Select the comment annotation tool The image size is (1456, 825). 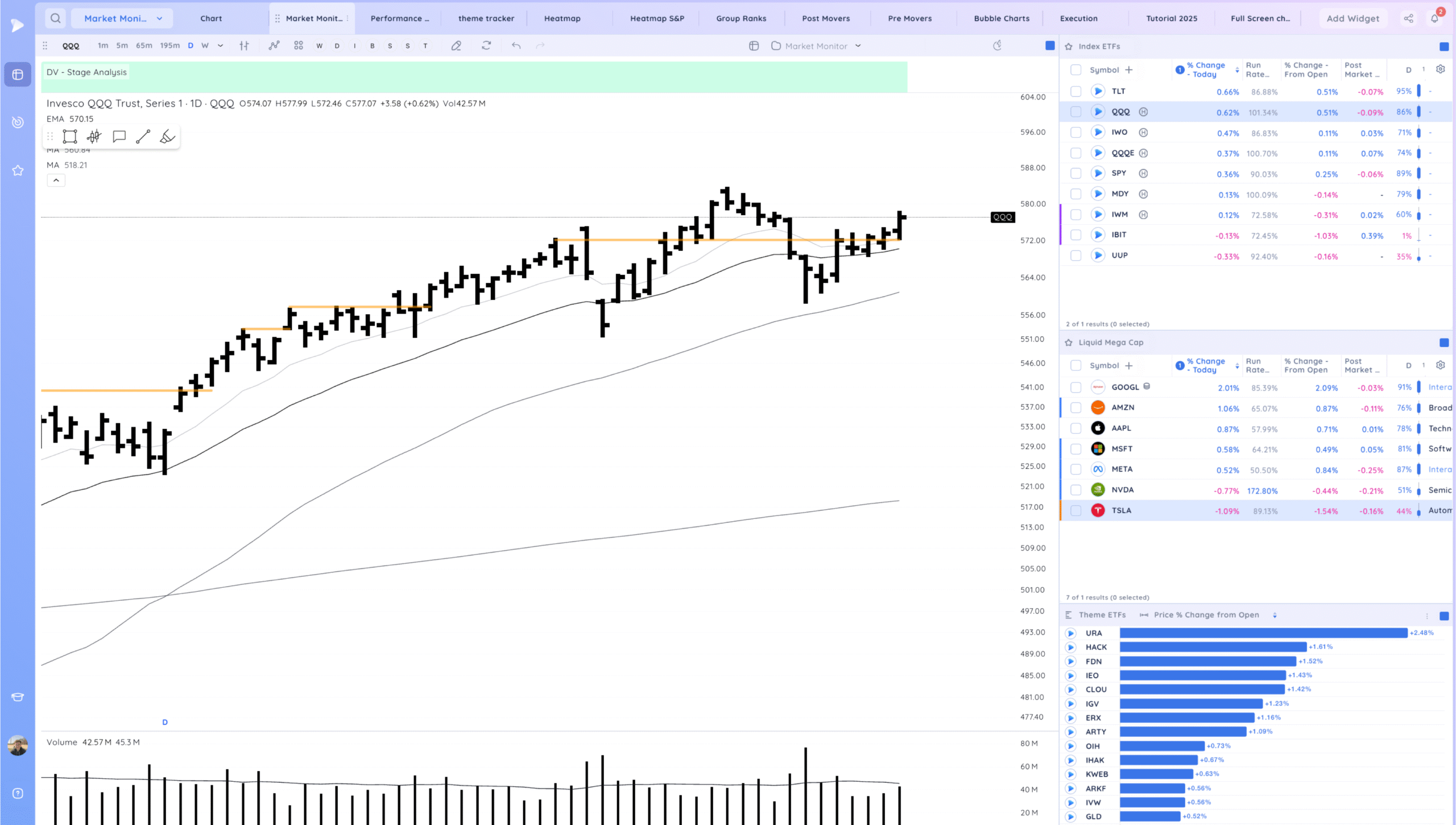tap(119, 137)
